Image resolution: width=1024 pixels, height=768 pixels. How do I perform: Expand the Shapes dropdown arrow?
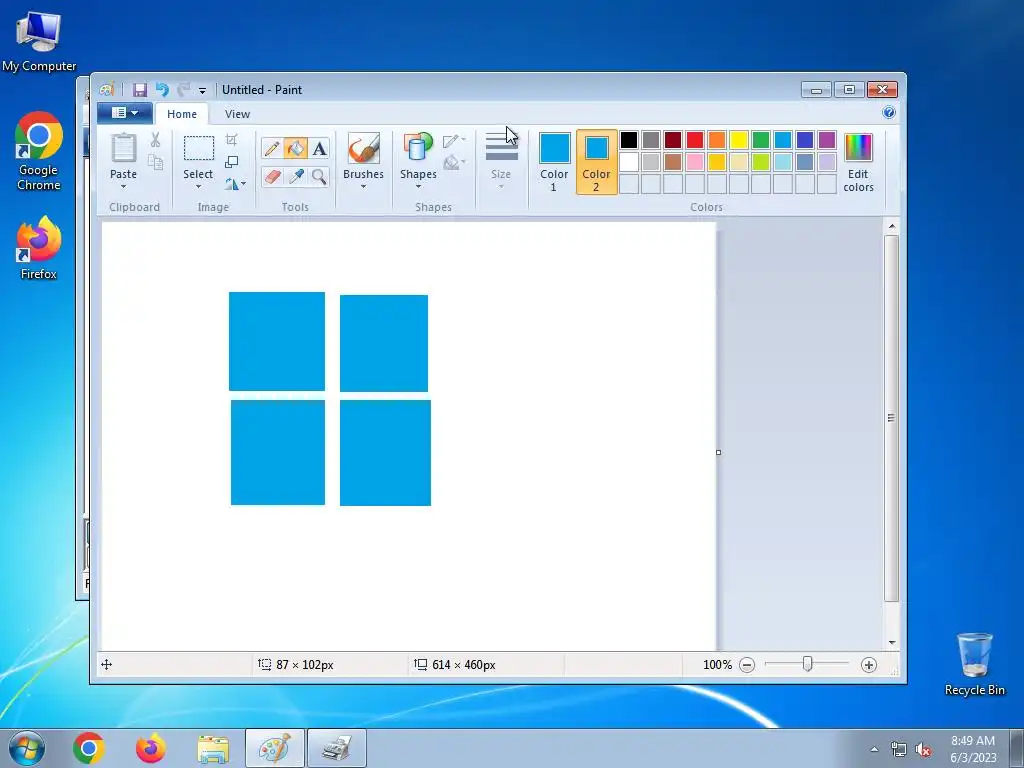coord(418,187)
